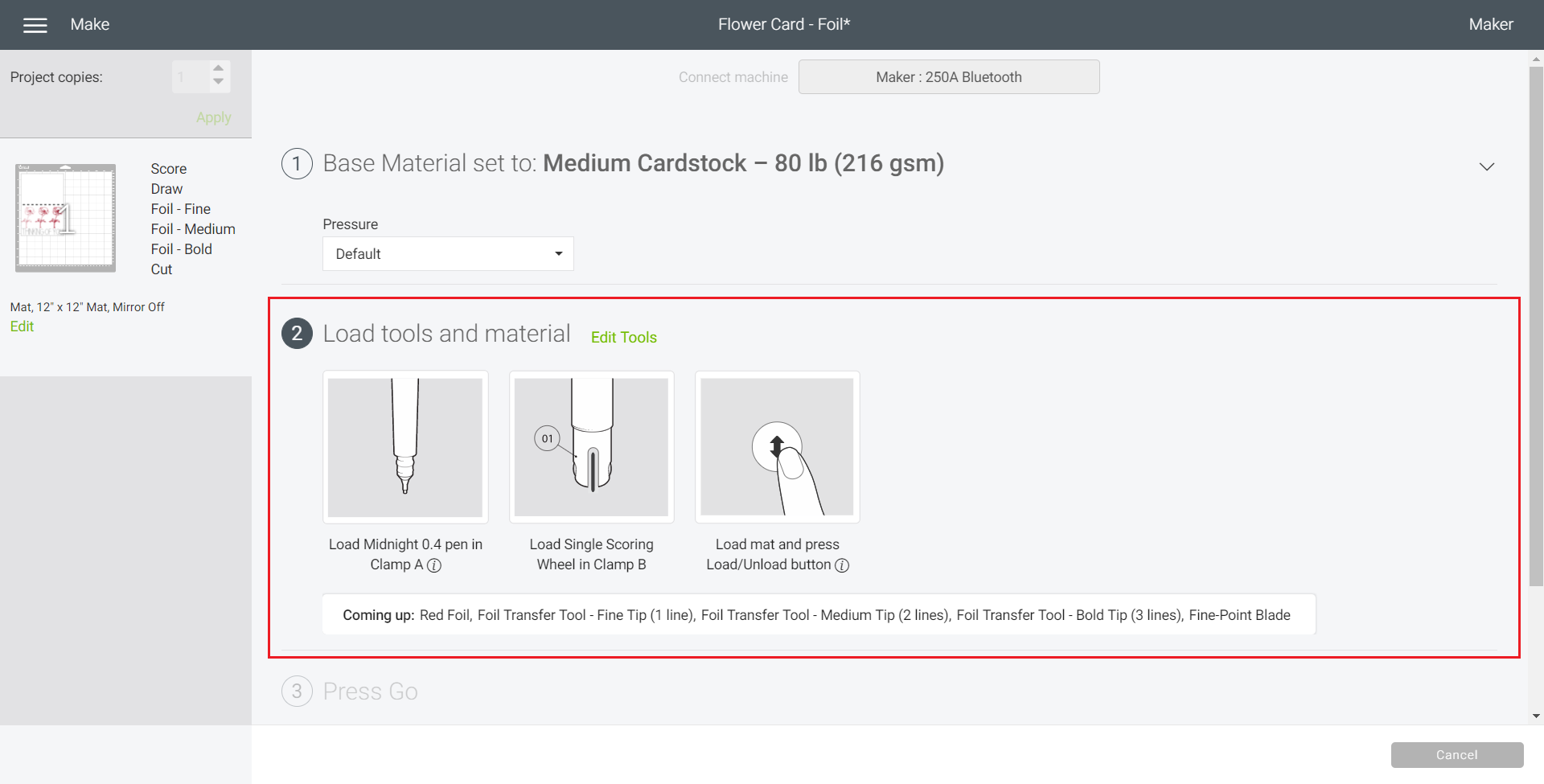
Task: Click the step 2 number badge
Action: pyautogui.click(x=297, y=334)
